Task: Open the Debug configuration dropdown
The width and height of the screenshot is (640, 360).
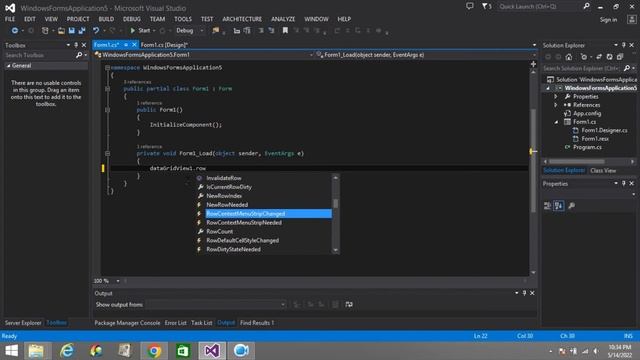Action: point(202,31)
